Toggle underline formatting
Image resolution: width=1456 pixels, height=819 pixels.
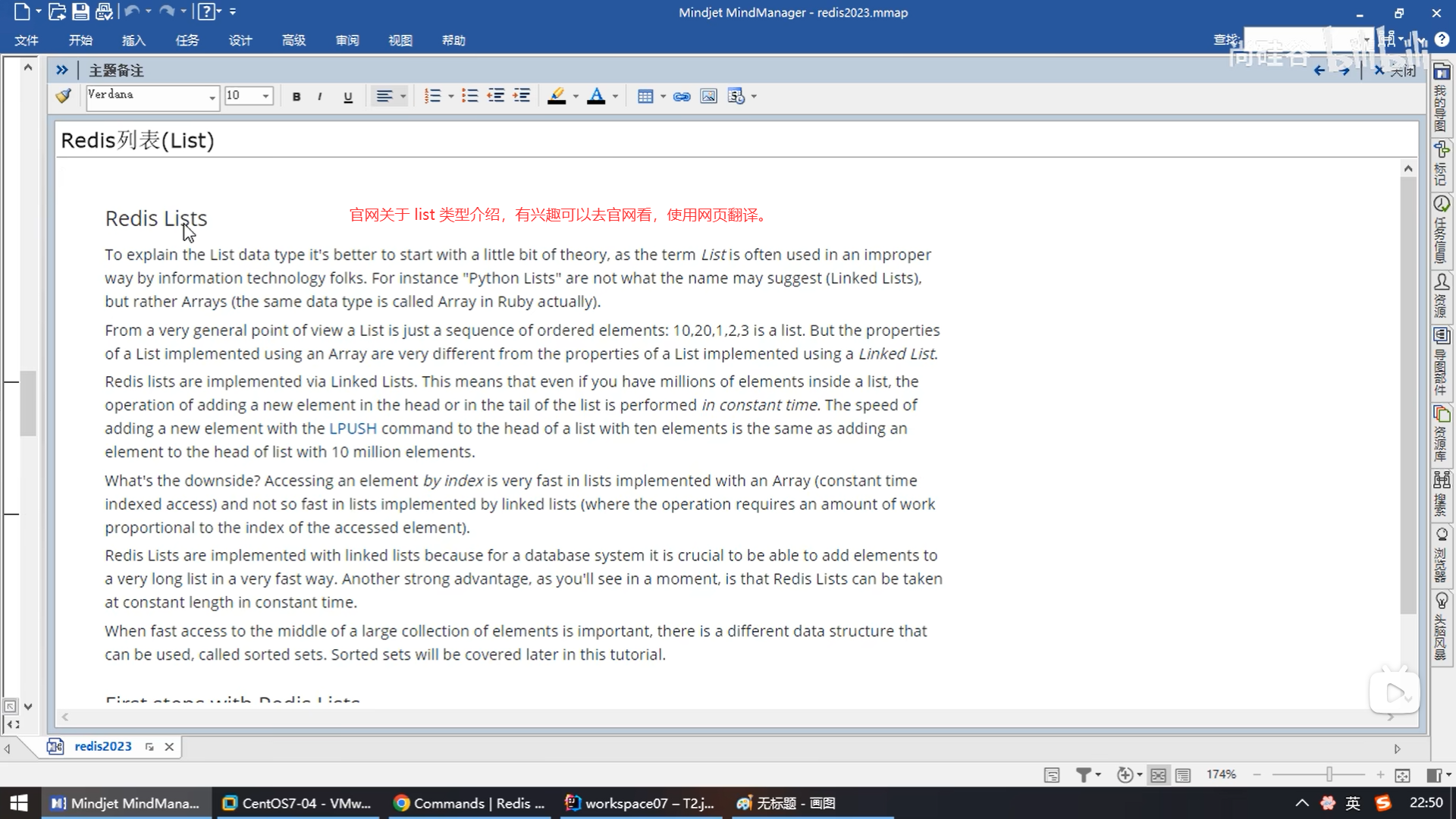tap(348, 96)
